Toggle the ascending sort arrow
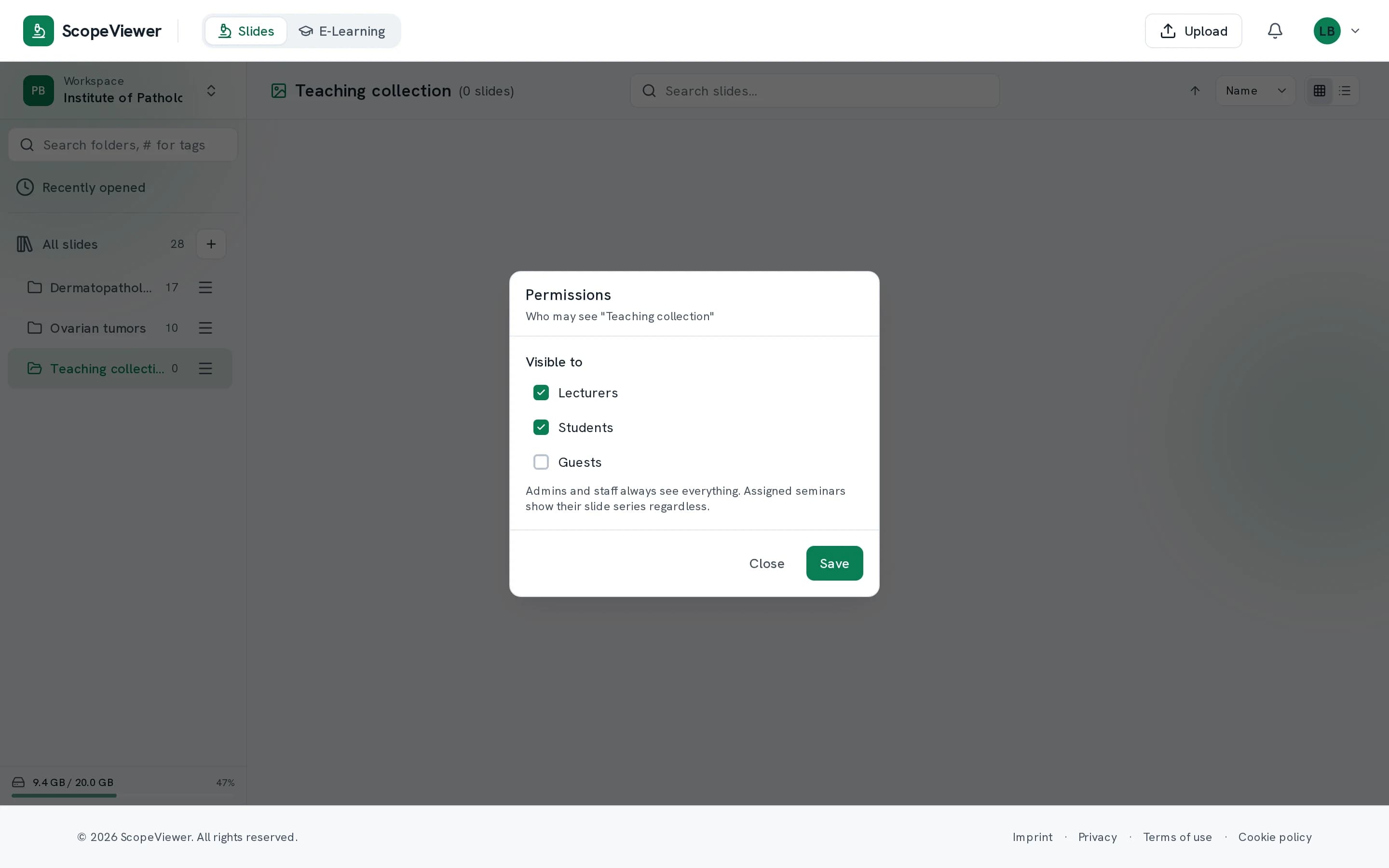 1195,91
